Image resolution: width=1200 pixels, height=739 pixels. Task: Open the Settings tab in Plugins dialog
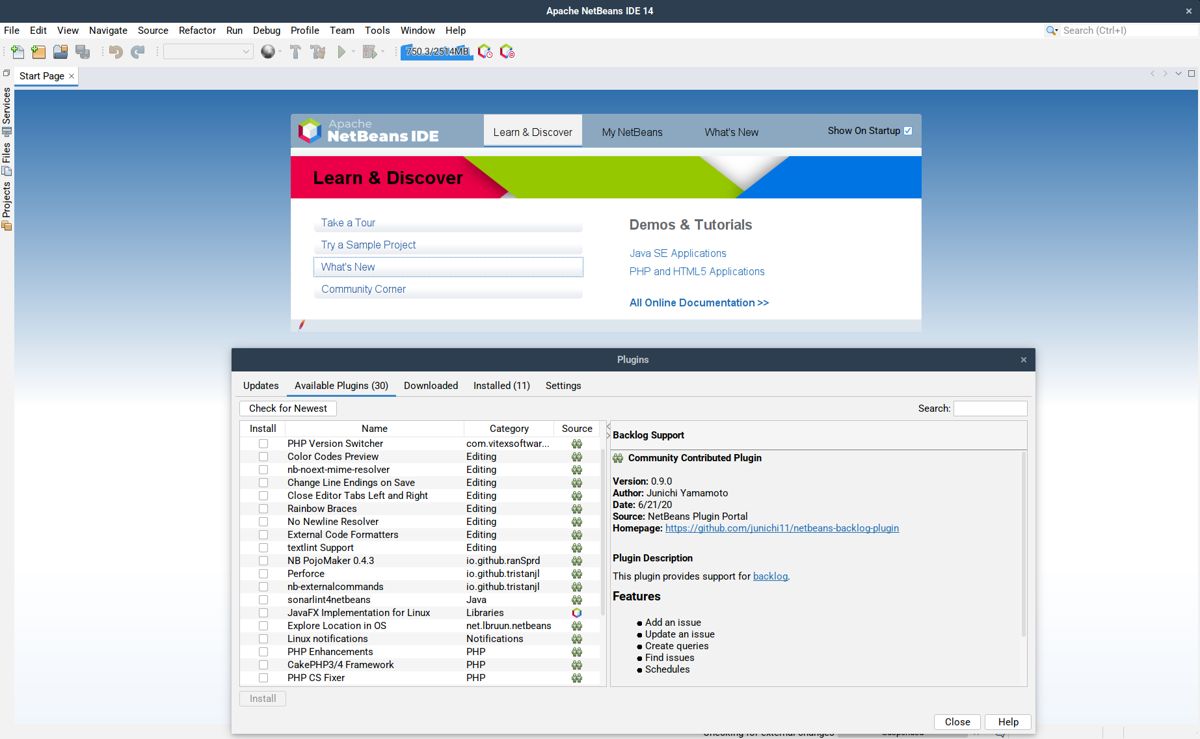click(x=563, y=386)
